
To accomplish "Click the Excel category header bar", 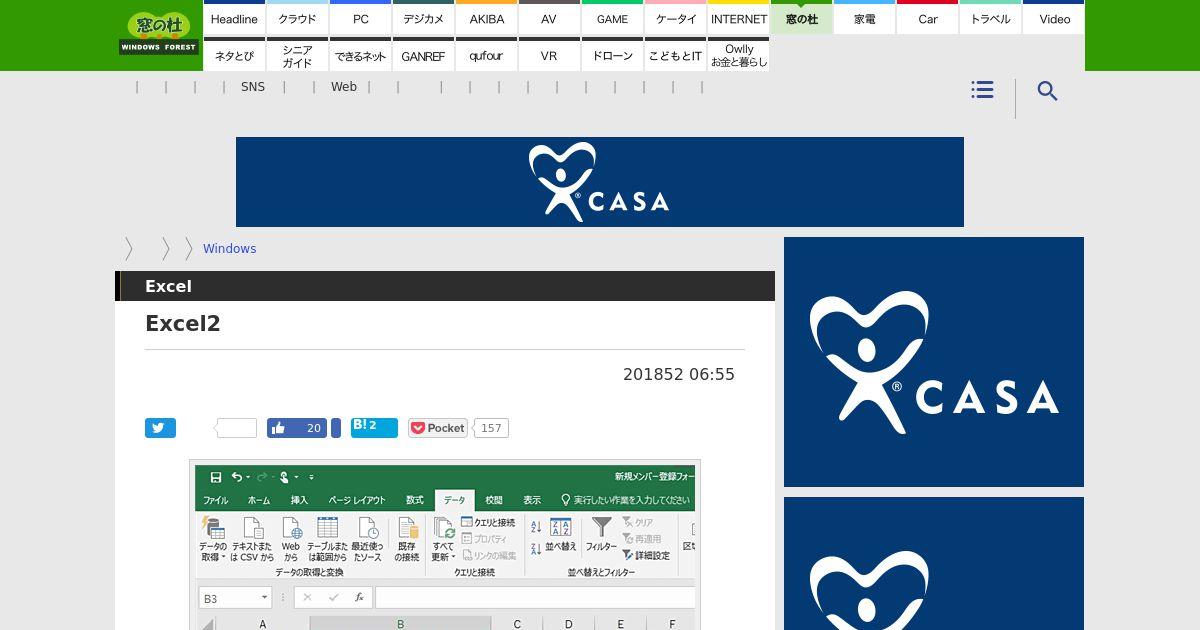I will 445,286.
